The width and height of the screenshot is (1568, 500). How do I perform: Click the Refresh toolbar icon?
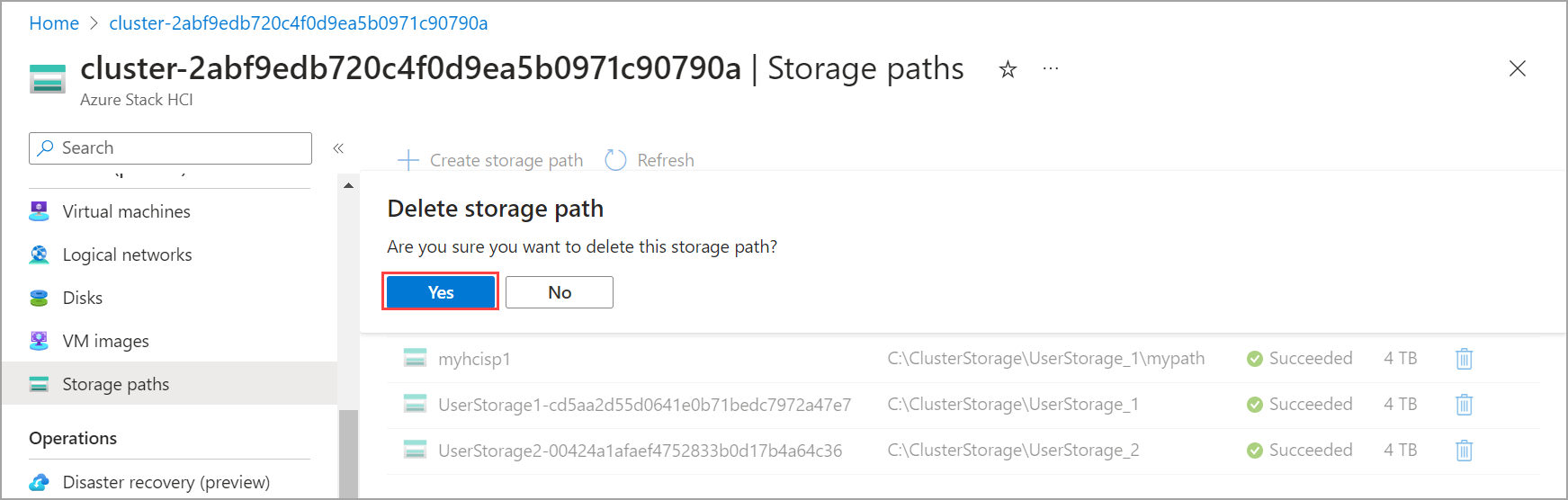pos(615,160)
